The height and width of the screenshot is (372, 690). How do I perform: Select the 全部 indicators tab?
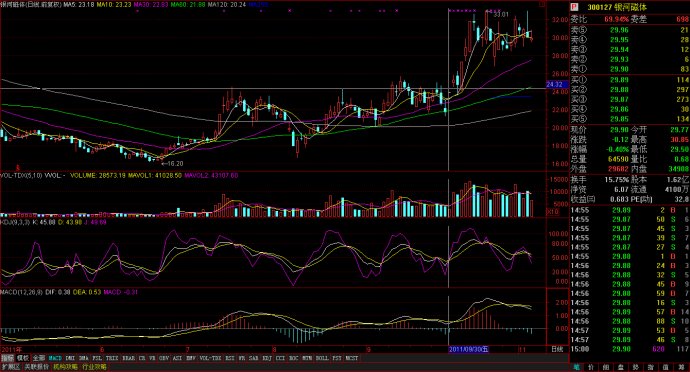pyautogui.click(x=39, y=358)
